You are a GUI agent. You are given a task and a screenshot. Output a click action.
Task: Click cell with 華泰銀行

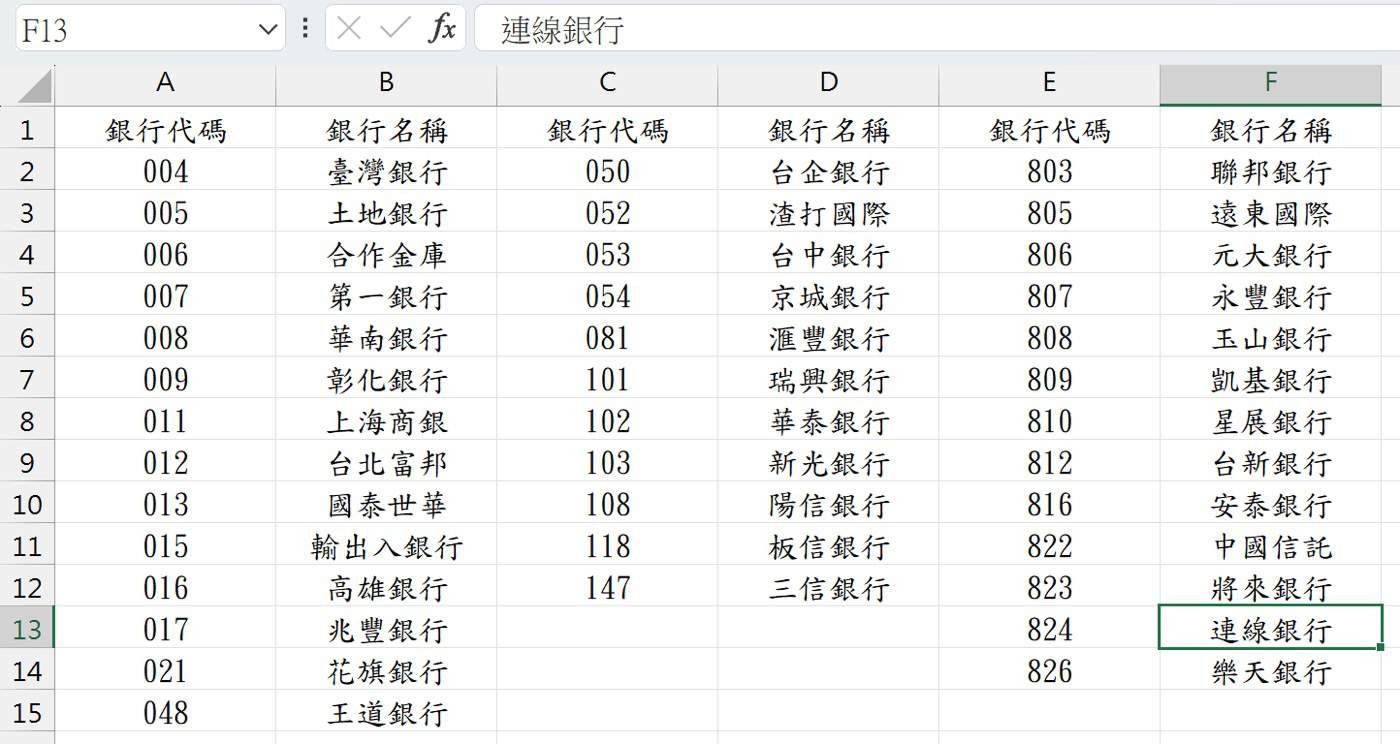pos(828,421)
